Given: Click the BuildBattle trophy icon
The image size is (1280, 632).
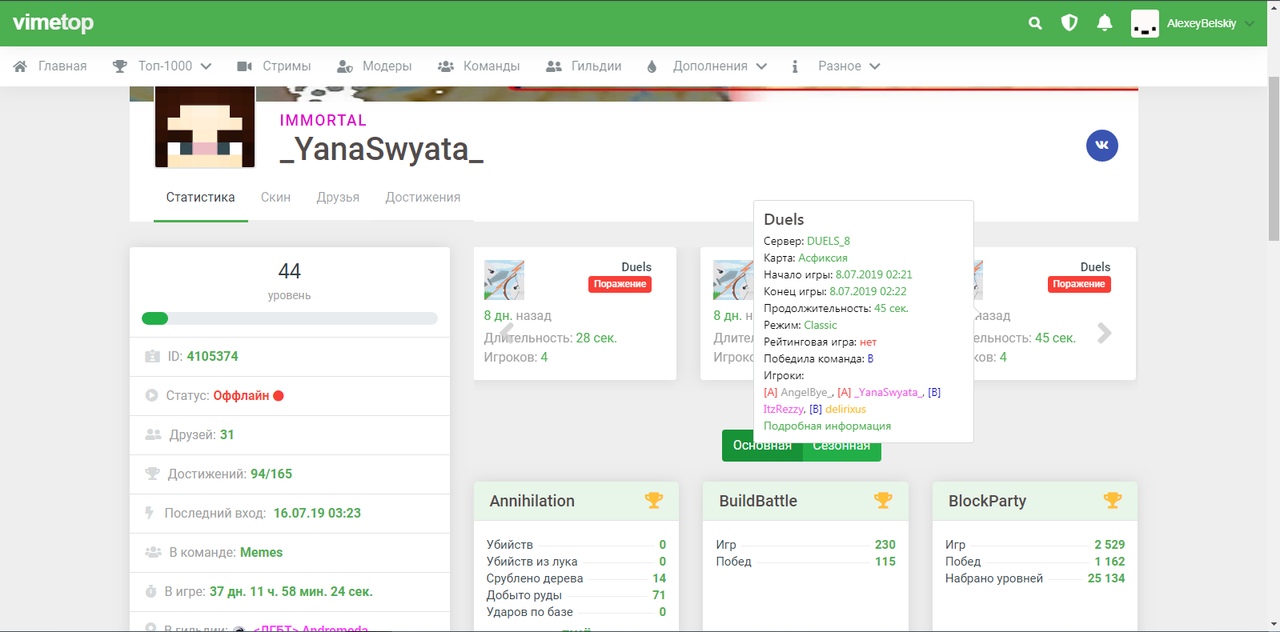Looking at the screenshot, I should [883, 500].
